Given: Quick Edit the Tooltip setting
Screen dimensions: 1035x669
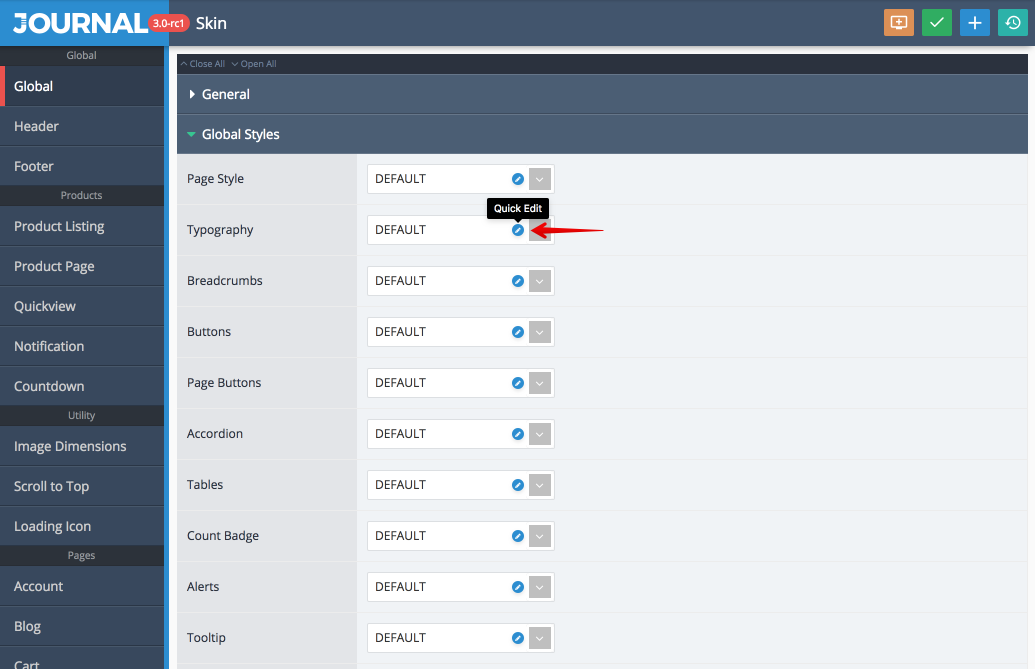Looking at the screenshot, I should point(518,638).
